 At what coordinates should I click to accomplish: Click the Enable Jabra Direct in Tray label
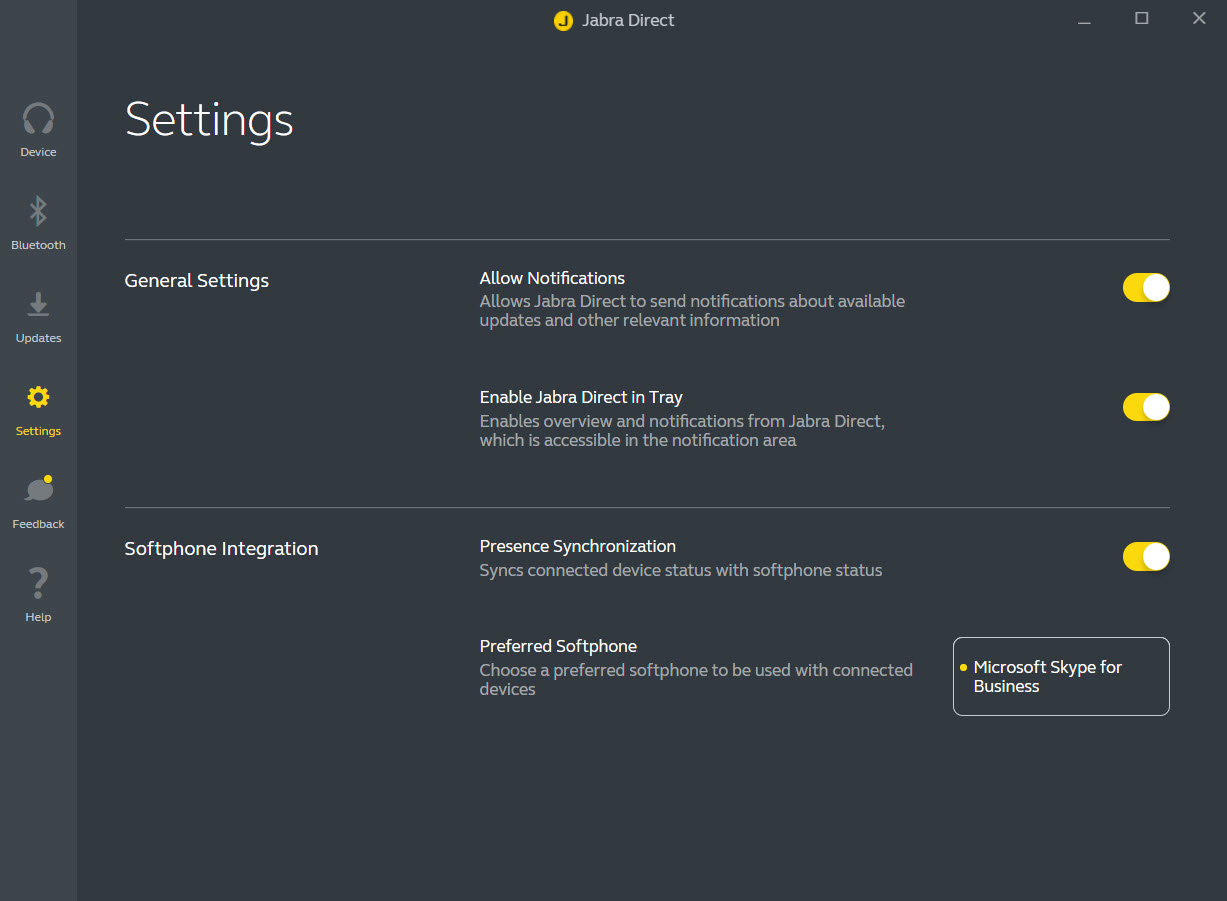point(581,397)
